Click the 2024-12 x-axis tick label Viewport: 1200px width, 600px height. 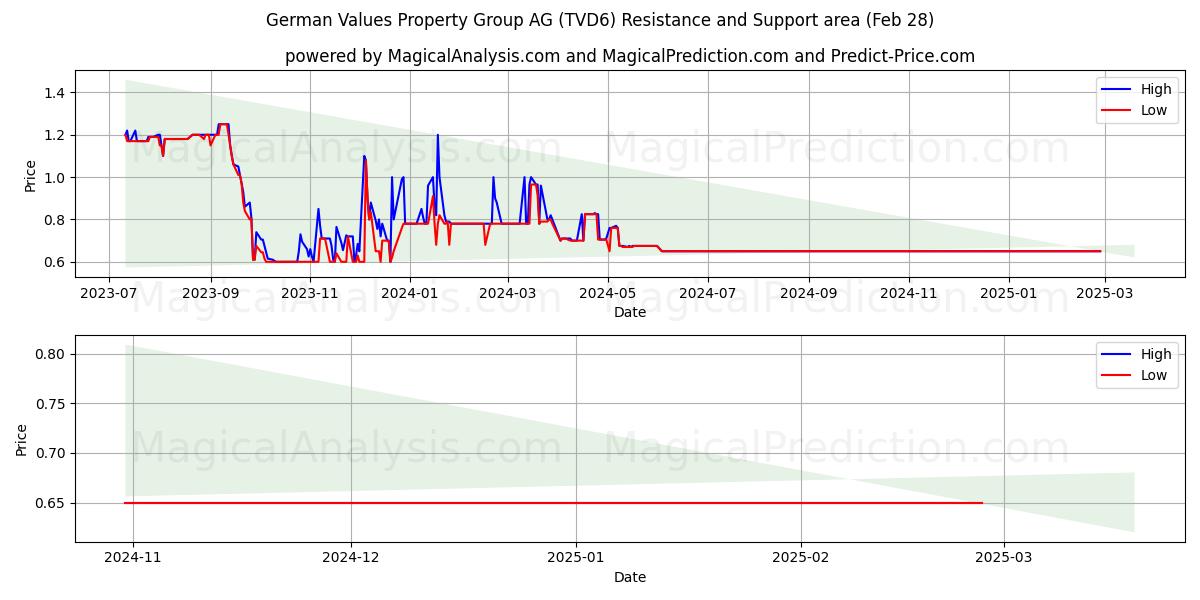coord(352,558)
